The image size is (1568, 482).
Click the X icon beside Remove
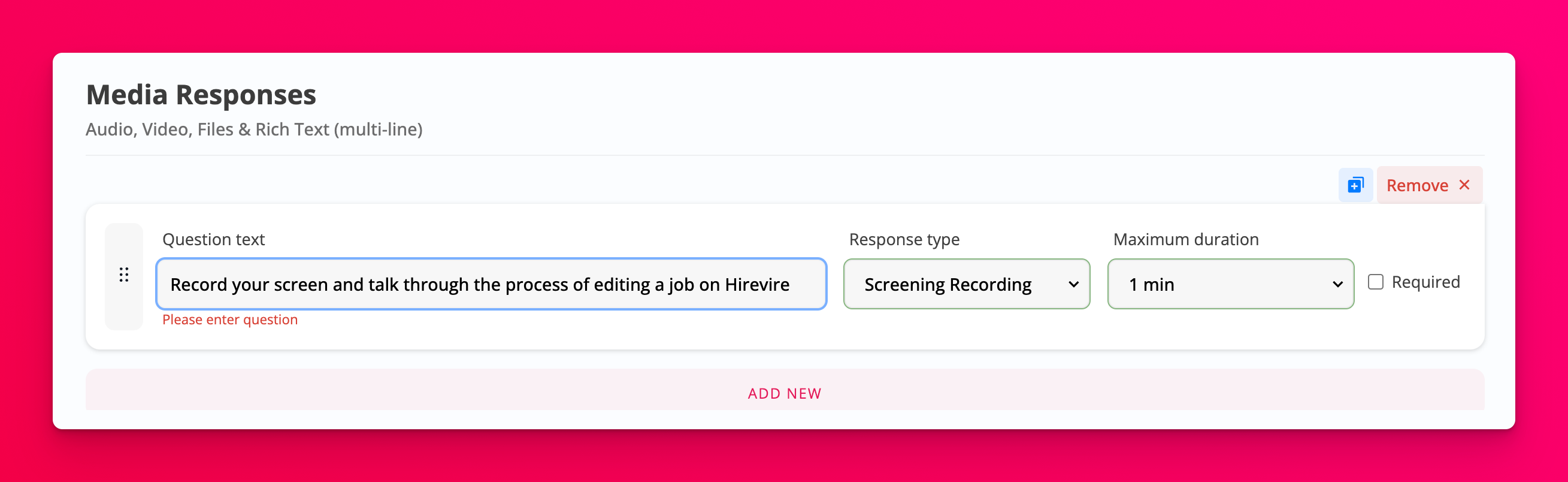[x=1464, y=185]
